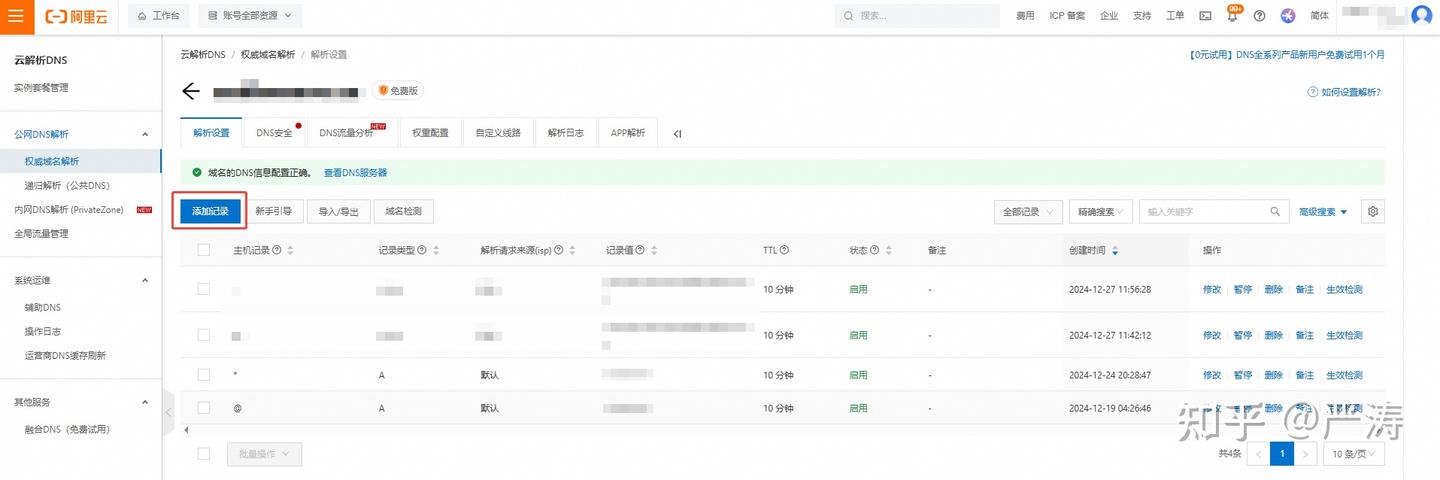The height and width of the screenshot is (480, 1440).
Task: Open the 批量操作 dropdown
Action: click(x=264, y=454)
